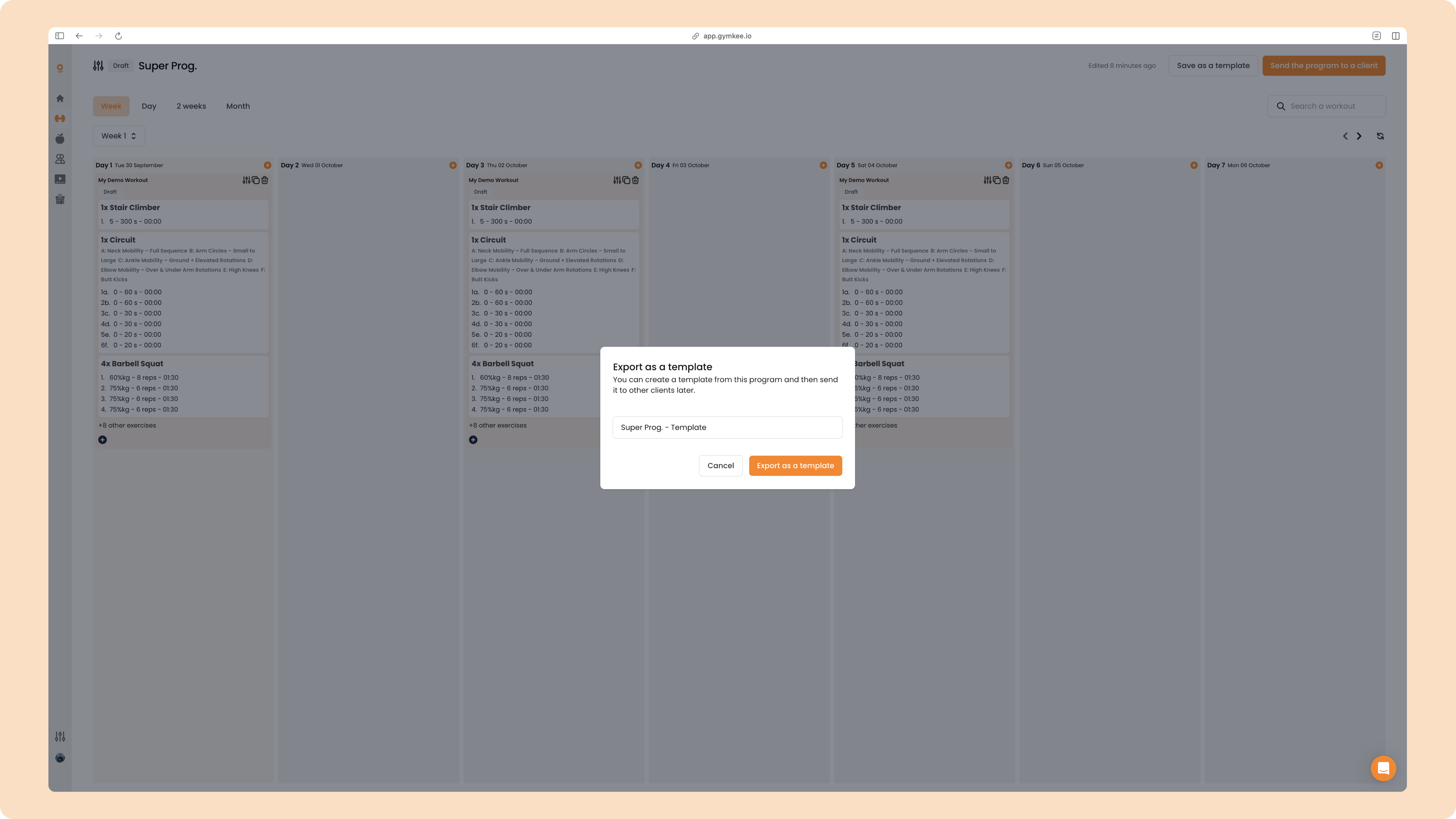The width and height of the screenshot is (1456, 819).
Task: Open the Home icon in sidebar
Action: pos(60,99)
